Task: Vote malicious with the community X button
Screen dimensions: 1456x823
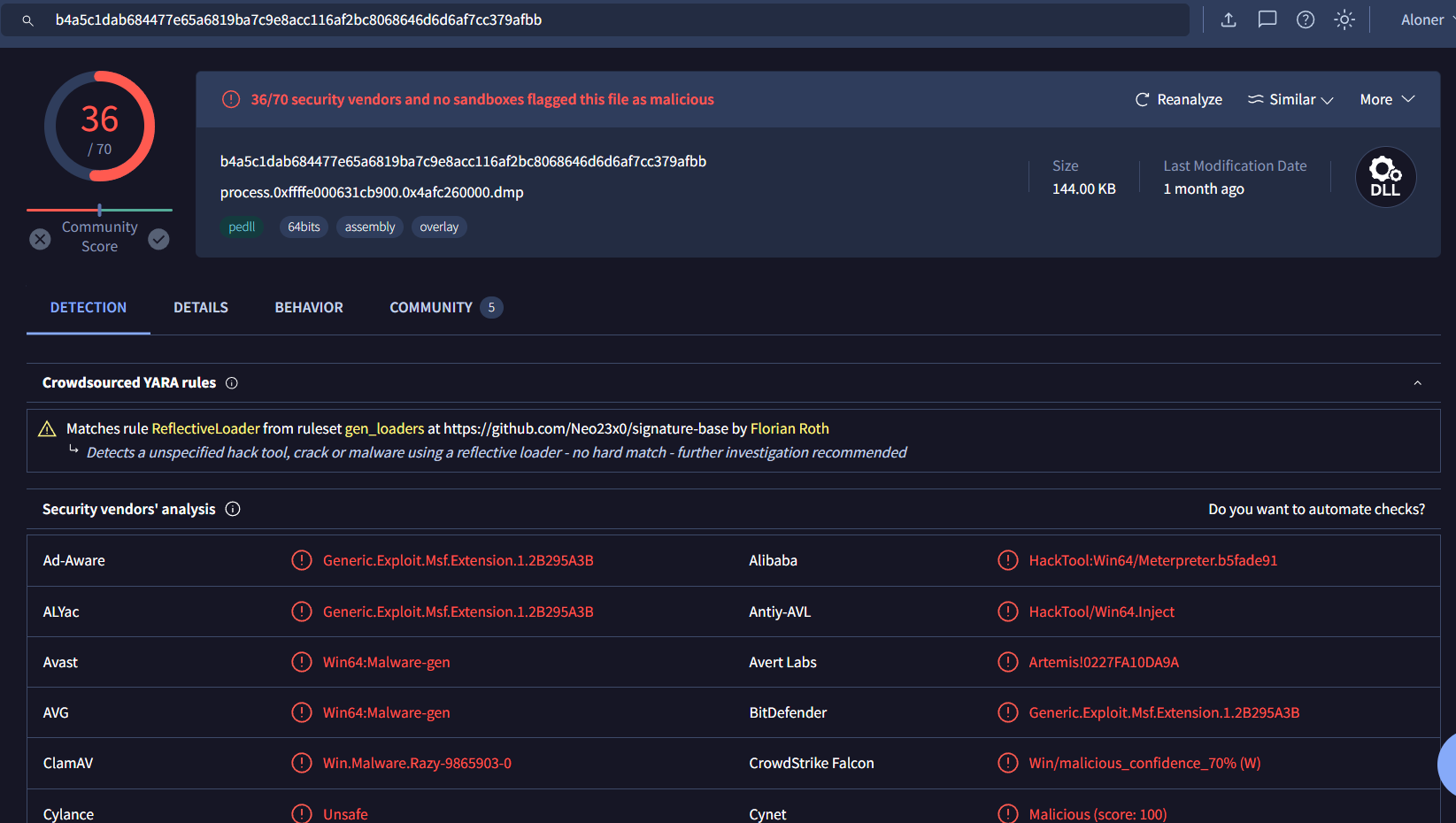Action: (x=40, y=239)
